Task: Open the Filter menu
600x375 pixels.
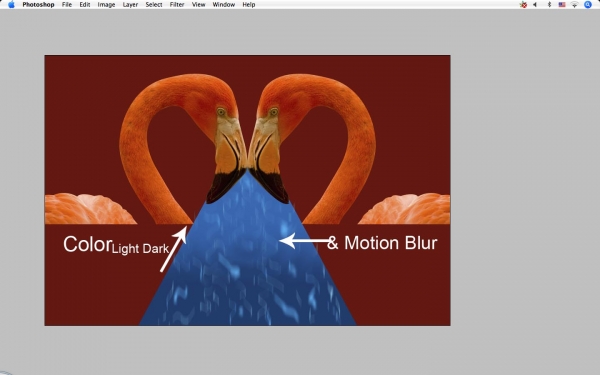Action: tap(177, 5)
